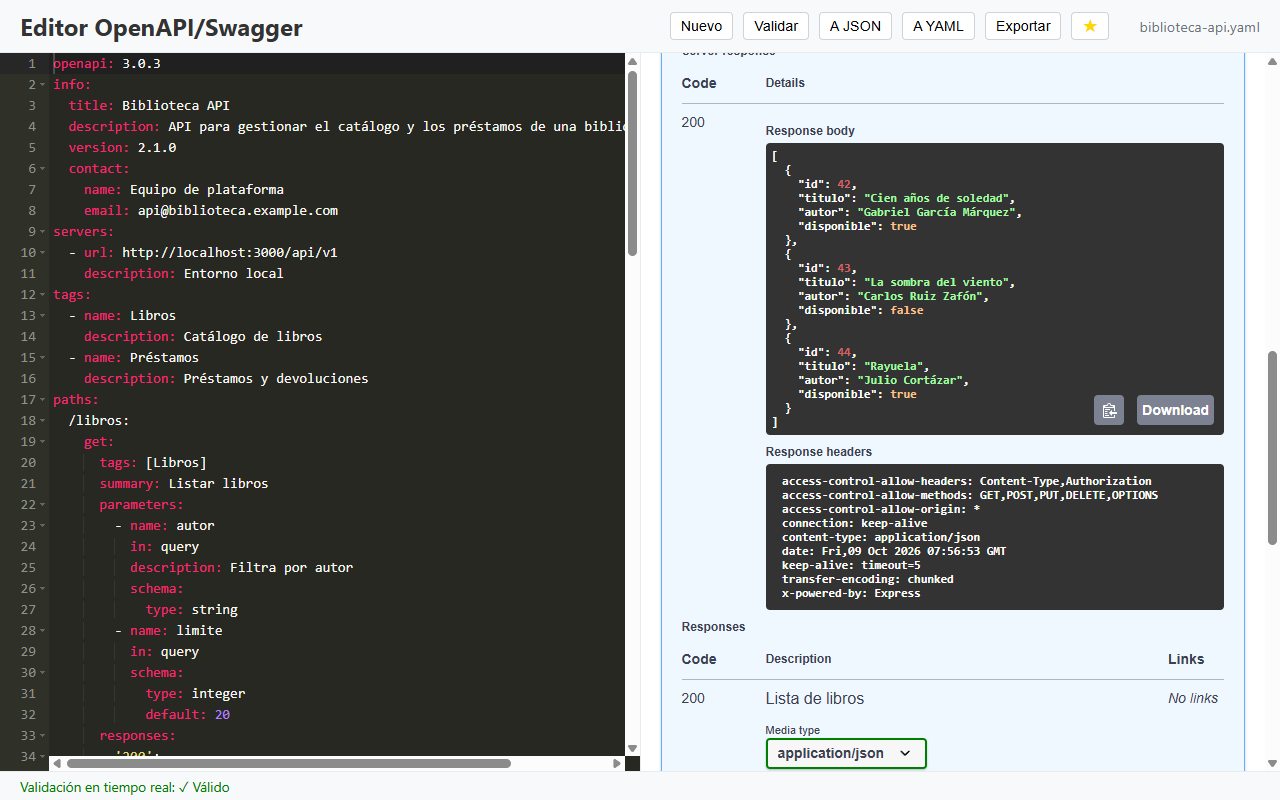Collapse the autor parameter on line 23
This screenshot has height=800, width=1280.
click(42, 526)
